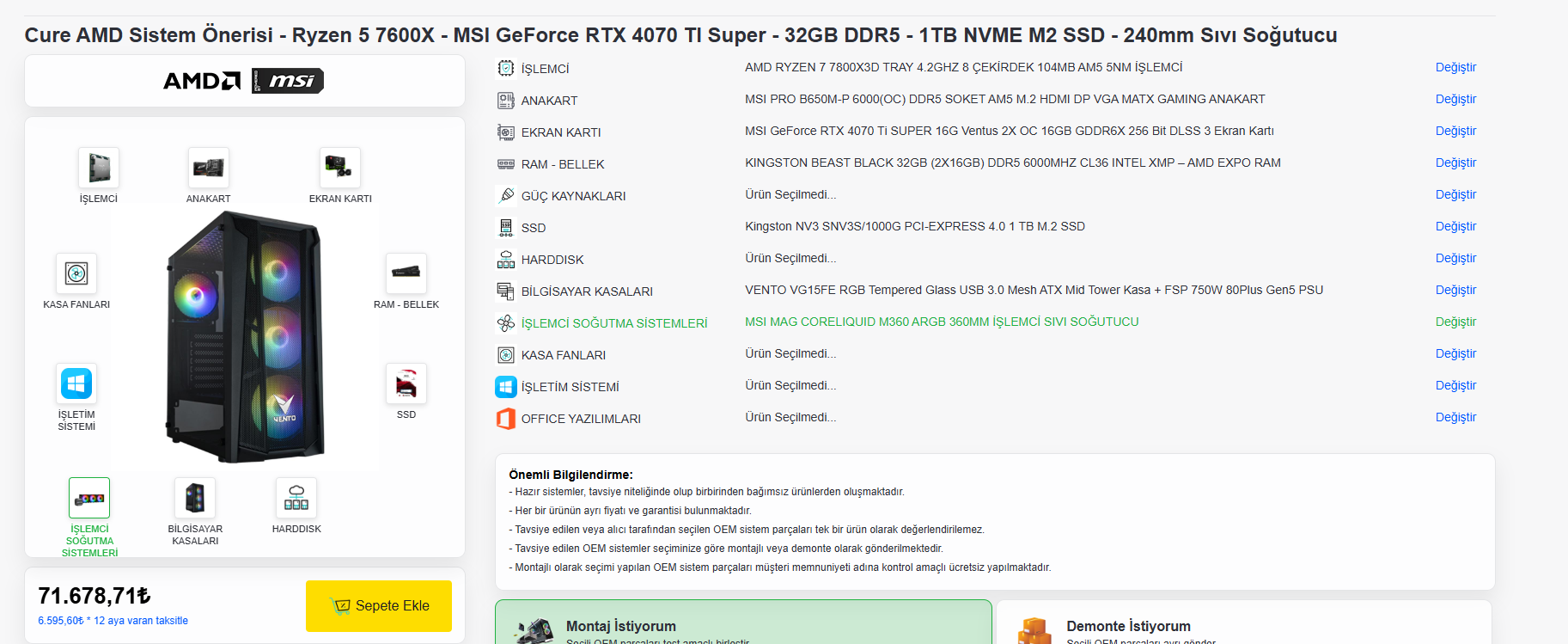The width and height of the screenshot is (1568, 644).
Task: Add the system to cart with Sepete Ekle
Action: click(x=379, y=606)
